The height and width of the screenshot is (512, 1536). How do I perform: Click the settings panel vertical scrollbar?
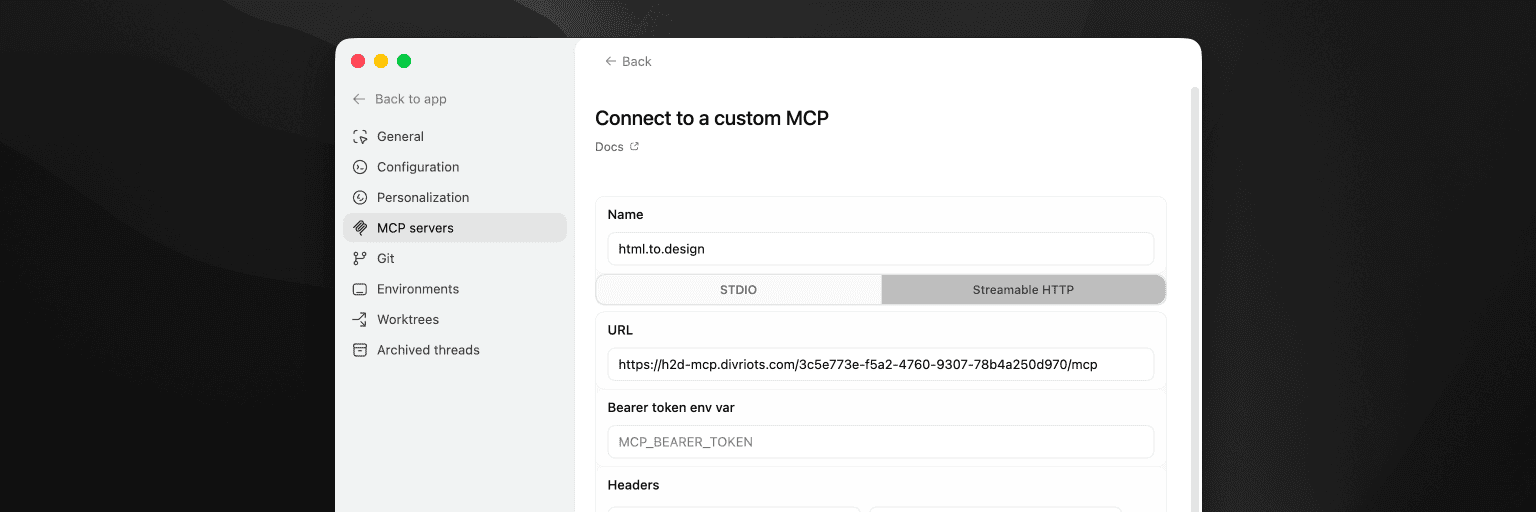click(1194, 300)
